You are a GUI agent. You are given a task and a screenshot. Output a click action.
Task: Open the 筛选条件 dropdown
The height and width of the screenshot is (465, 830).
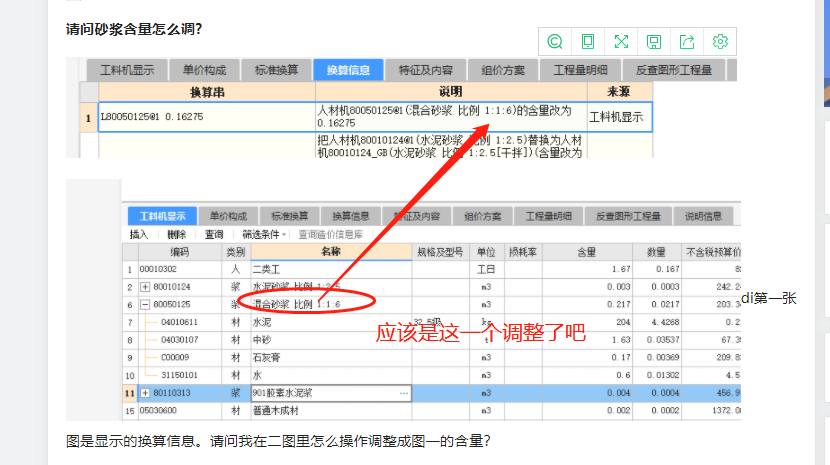264,235
